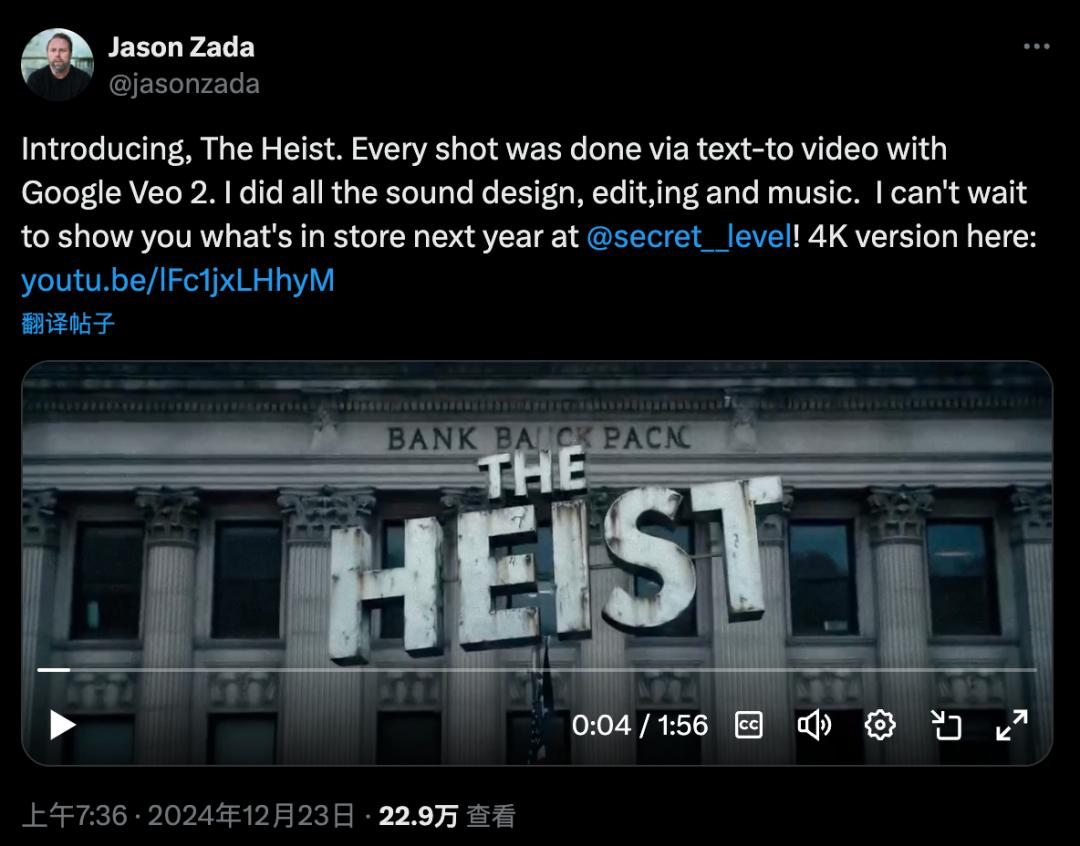Expand video to fullscreen

[x=1012, y=725]
